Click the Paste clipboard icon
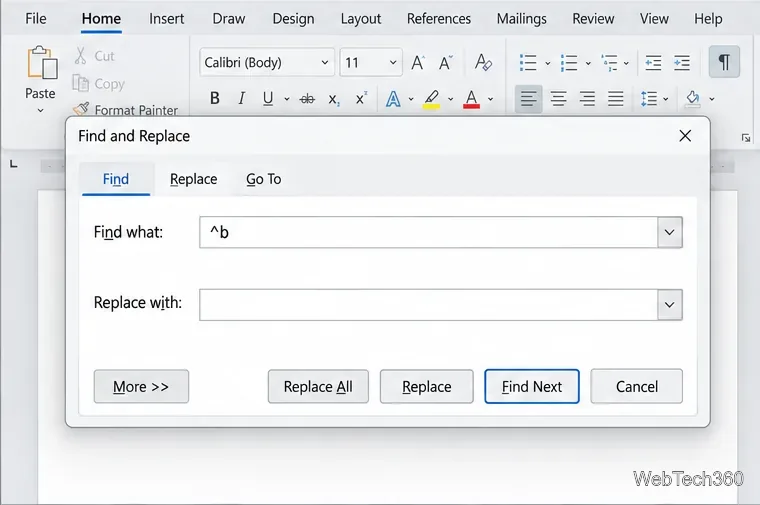 pos(42,63)
